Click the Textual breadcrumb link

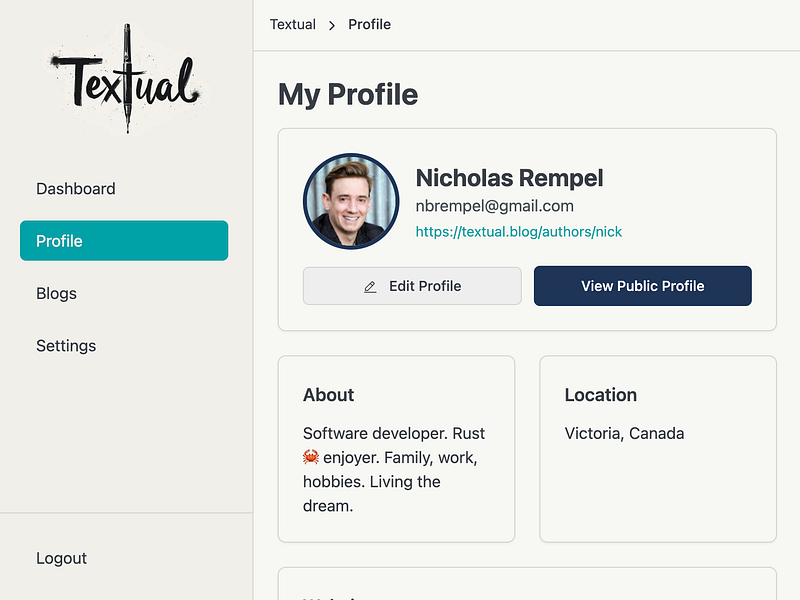click(293, 24)
